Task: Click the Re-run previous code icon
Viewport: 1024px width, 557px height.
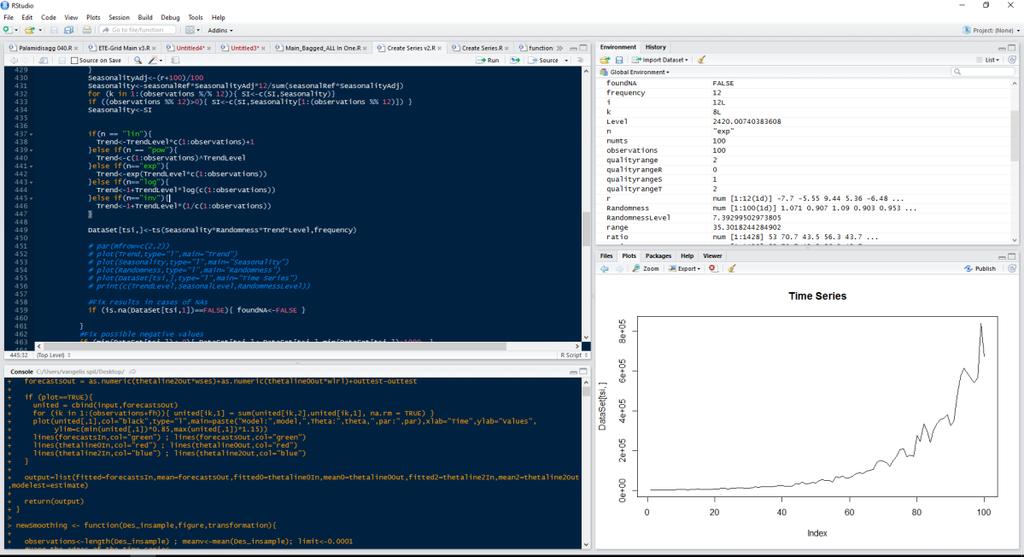Action: (x=515, y=60)
